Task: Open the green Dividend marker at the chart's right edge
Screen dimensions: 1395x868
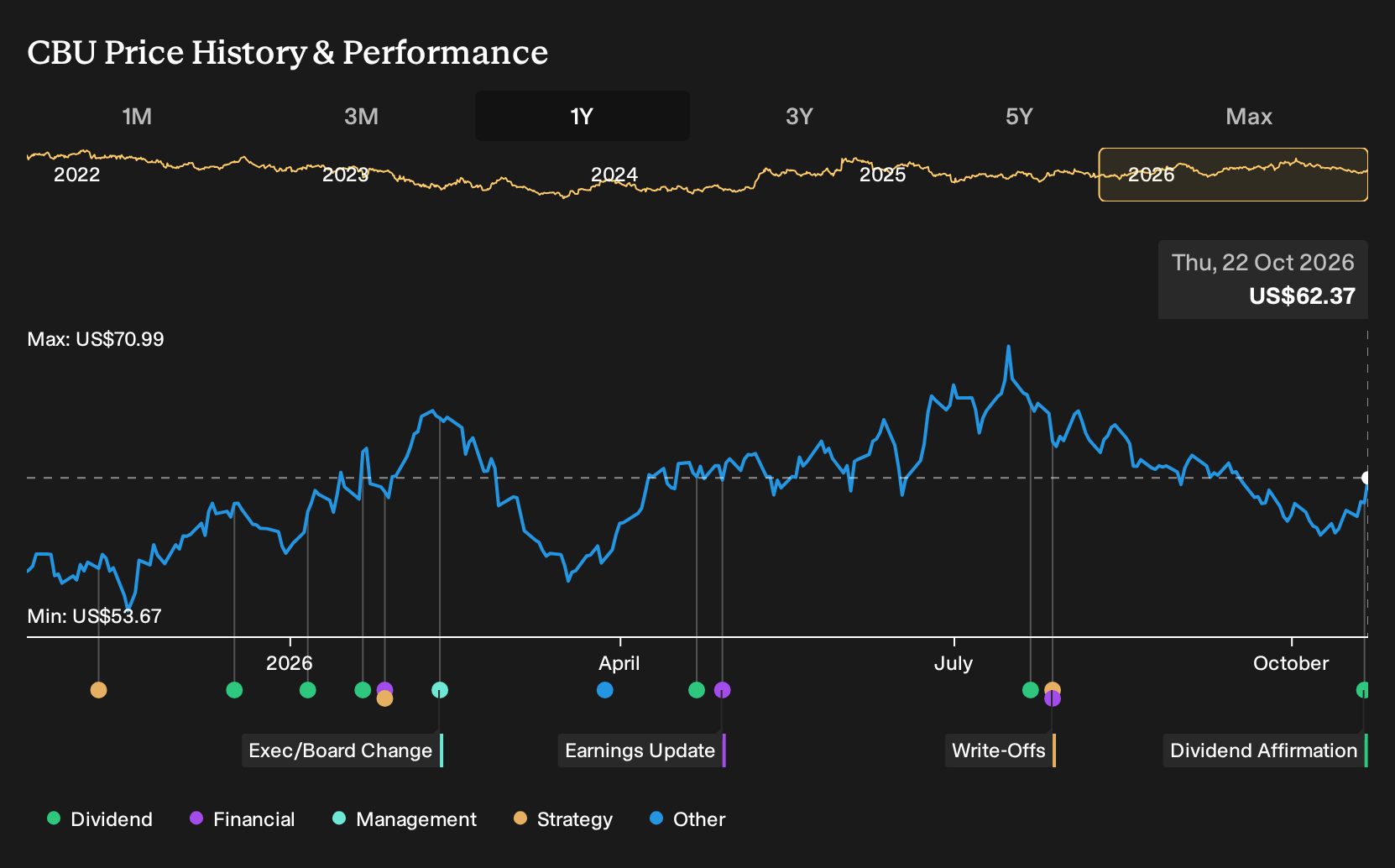Action: [1363, 690]
